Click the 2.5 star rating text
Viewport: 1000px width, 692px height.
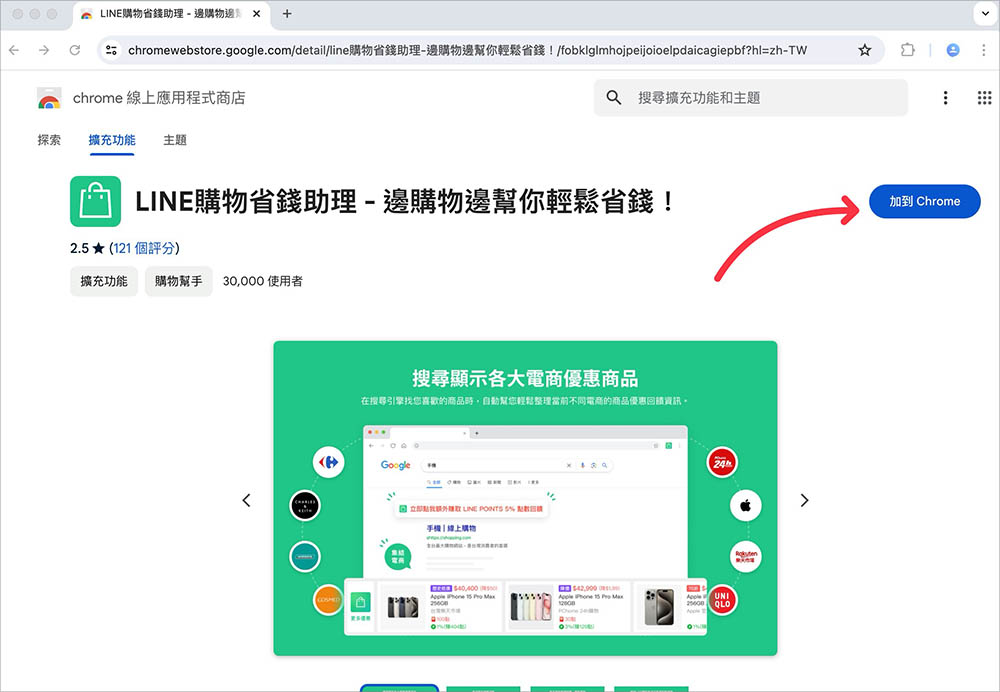[87, 248]
